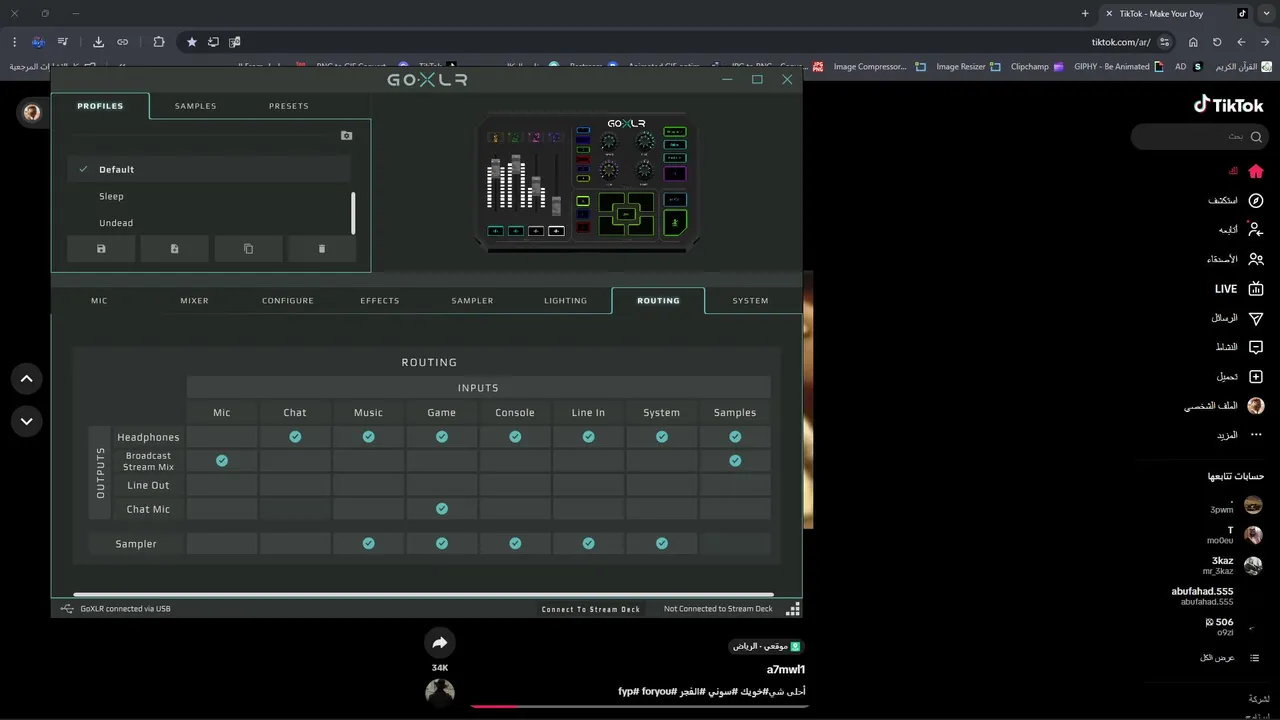The height and width of the screenshot is (720, 1280).
Task: Open the TikTok Following icon
Action: 1256,230
